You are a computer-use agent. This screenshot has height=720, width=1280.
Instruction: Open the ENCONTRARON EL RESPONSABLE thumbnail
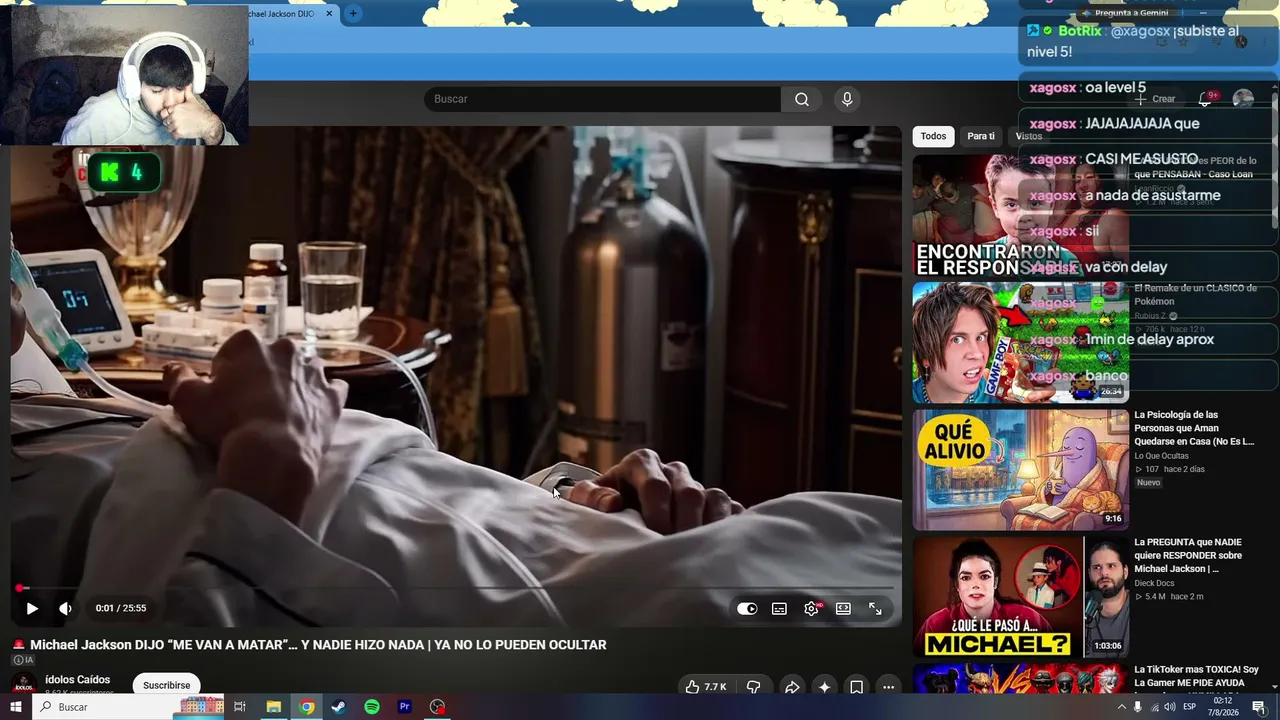(1020, 215)
